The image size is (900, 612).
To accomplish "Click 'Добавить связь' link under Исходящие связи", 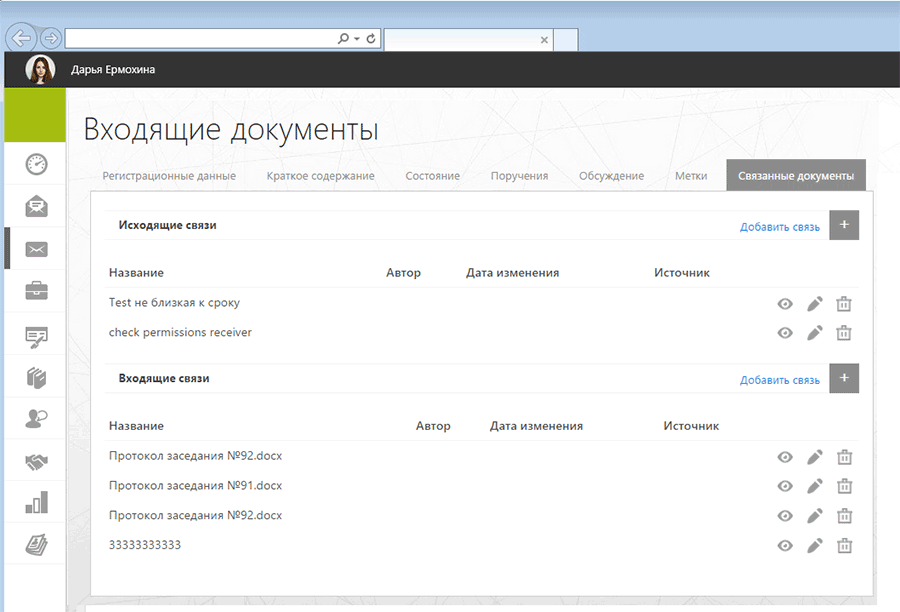I will tap(779, 227).
